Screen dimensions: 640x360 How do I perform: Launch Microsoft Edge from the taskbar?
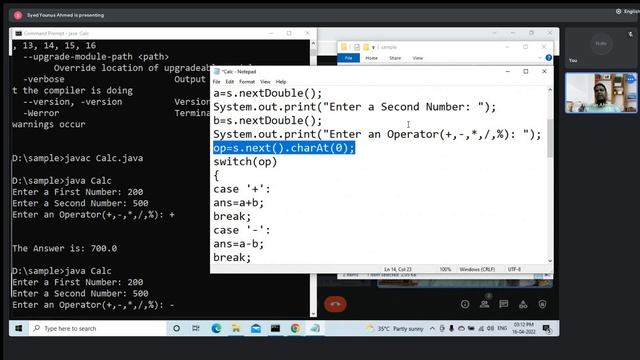pos(216,328)
